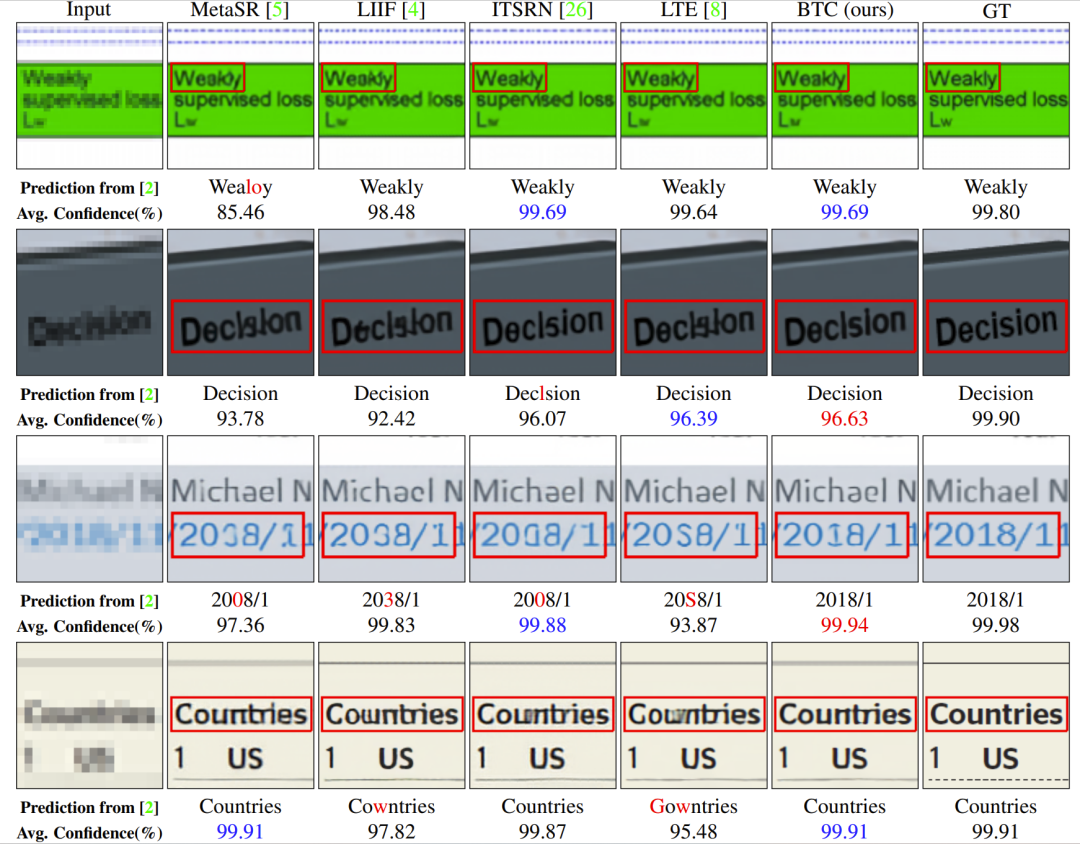Select the GT 'Decision' image
The height and width of the screenshot is (844, 1080).
996,302
